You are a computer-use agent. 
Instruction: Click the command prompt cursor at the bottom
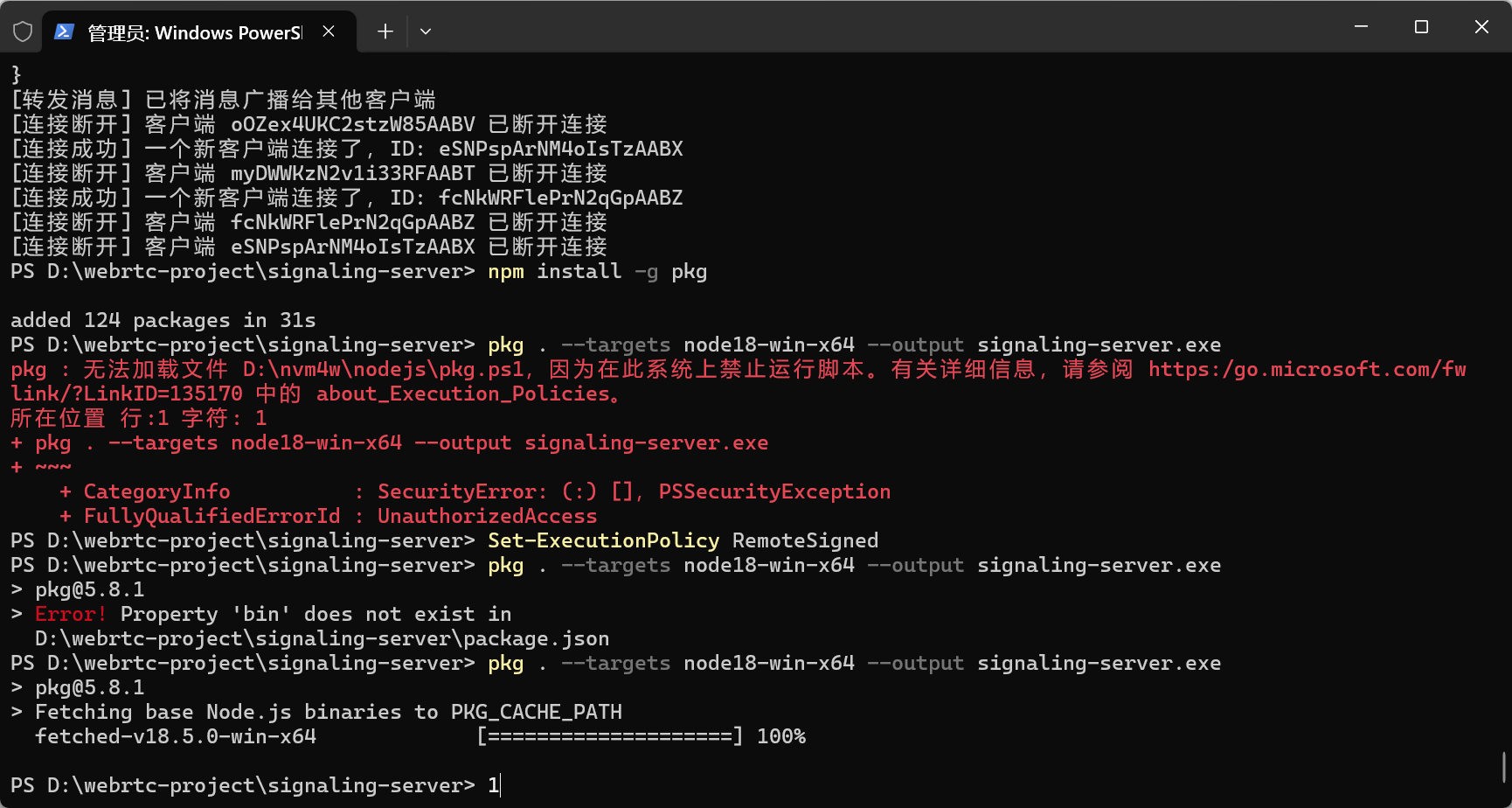pyautogui.click(x=496, y=784)
